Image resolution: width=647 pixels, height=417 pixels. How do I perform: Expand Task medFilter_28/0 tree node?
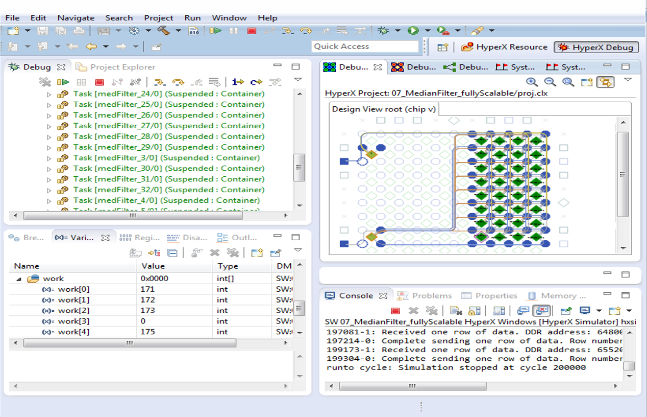coord(49,137)
